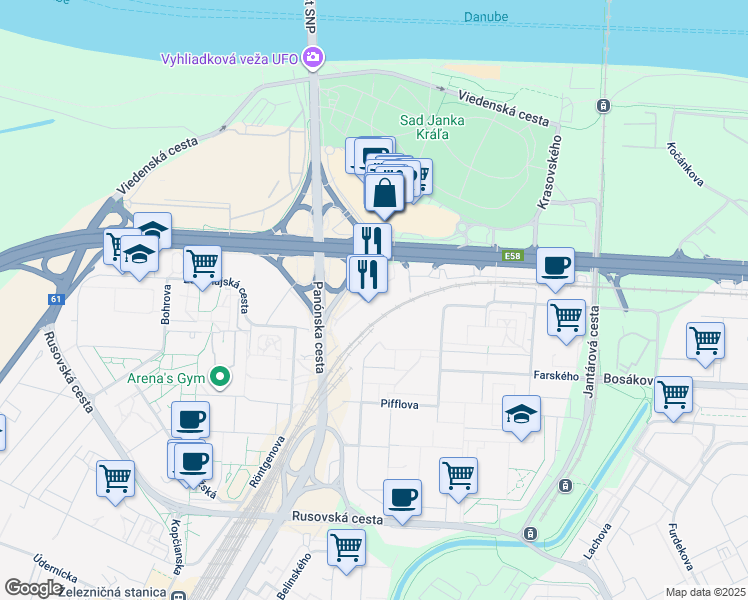Select shopping cart marker south of Pifflova
Screen dimensions: 748x600
458,478
